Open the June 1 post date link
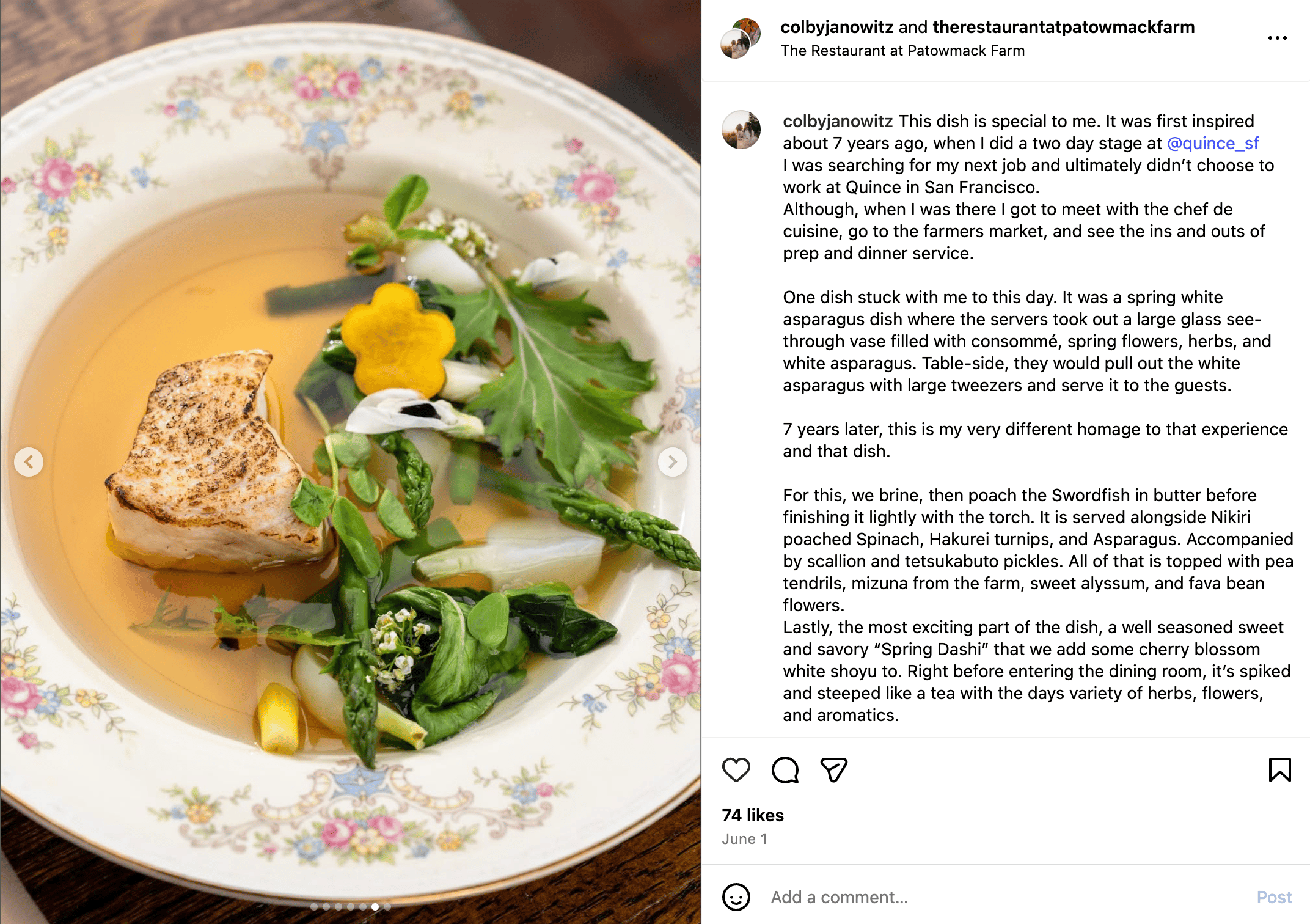1310x924 pixels. click(x=744, y=839)
